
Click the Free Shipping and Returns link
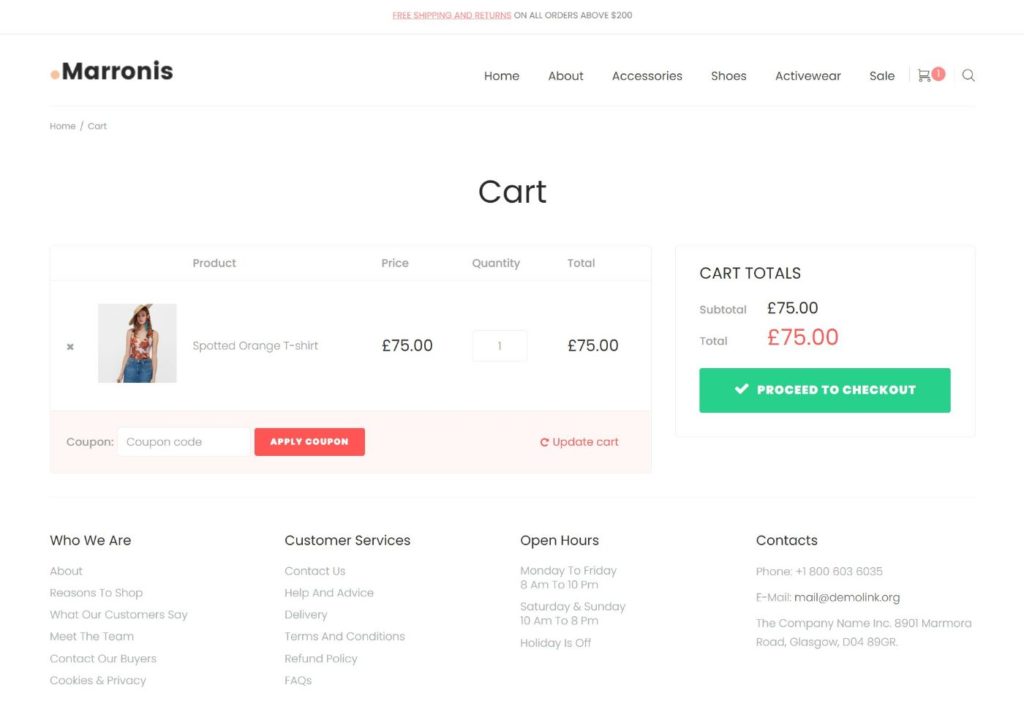click(x=451, y=15)
